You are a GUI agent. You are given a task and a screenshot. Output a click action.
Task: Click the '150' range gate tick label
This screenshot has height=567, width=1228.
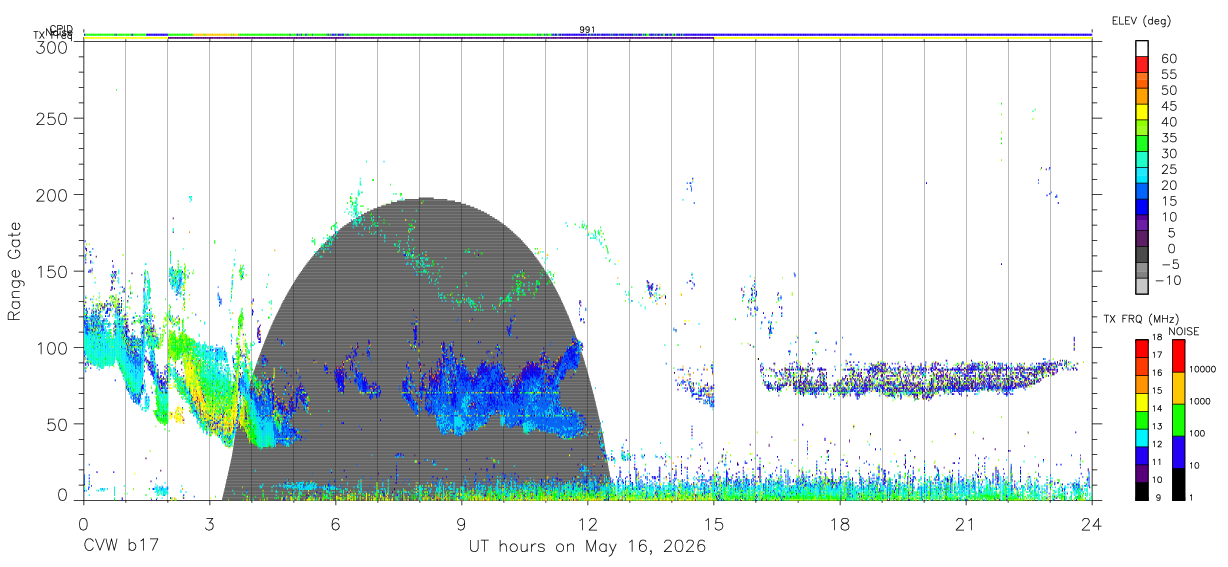coord(53,271)
